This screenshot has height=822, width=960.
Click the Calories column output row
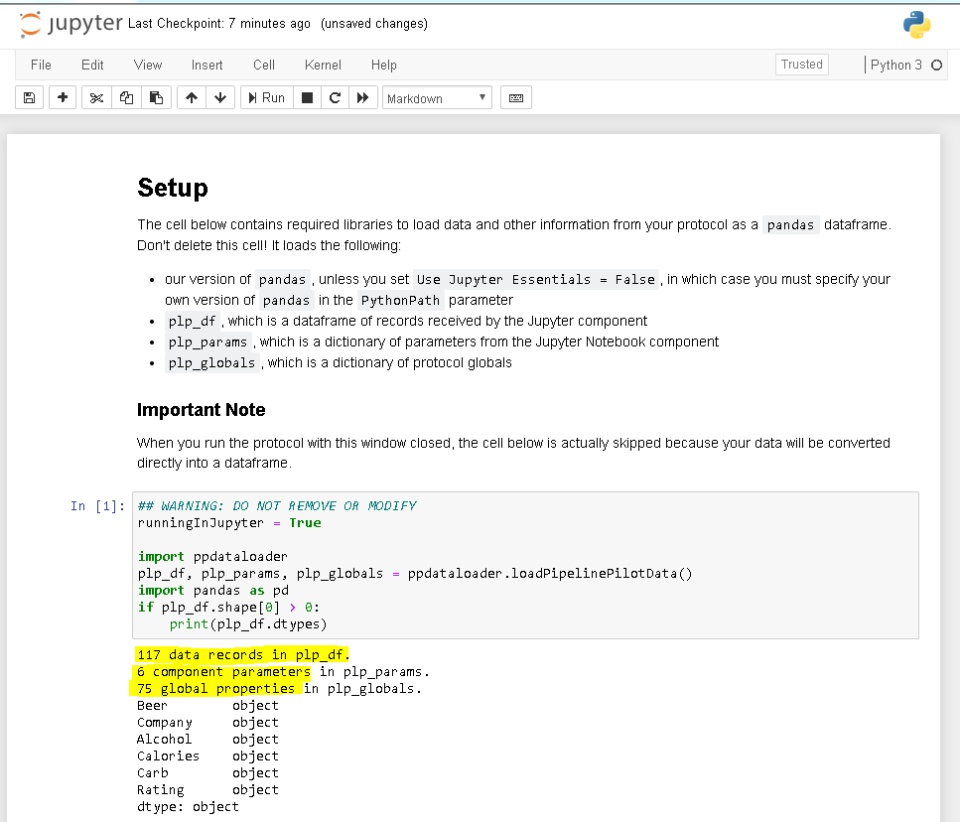(x=208, y=756)
